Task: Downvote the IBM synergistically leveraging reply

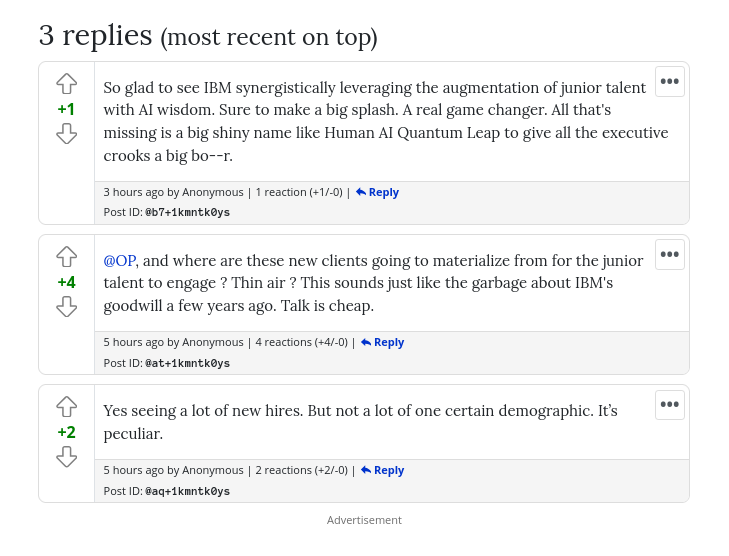Action: pos(67,133)
